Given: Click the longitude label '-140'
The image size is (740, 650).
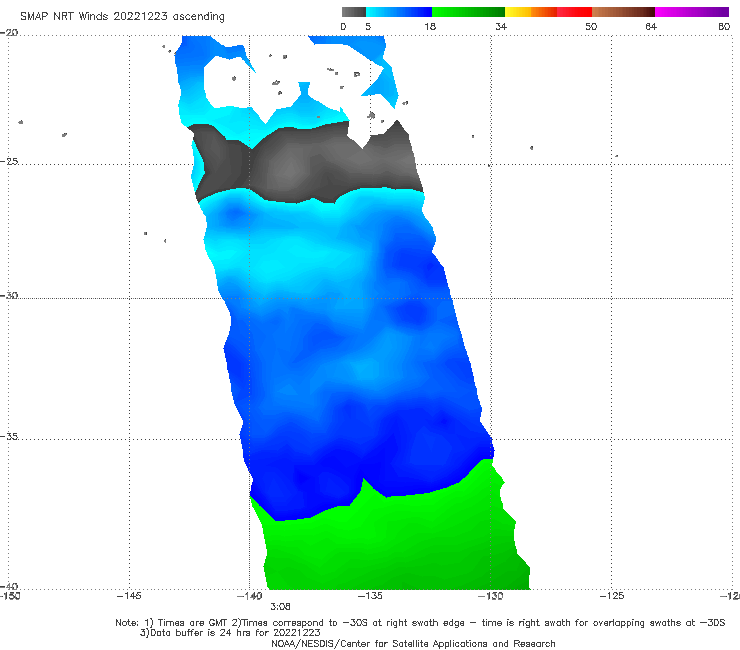Looking at the screenshot, I should 250,596.
